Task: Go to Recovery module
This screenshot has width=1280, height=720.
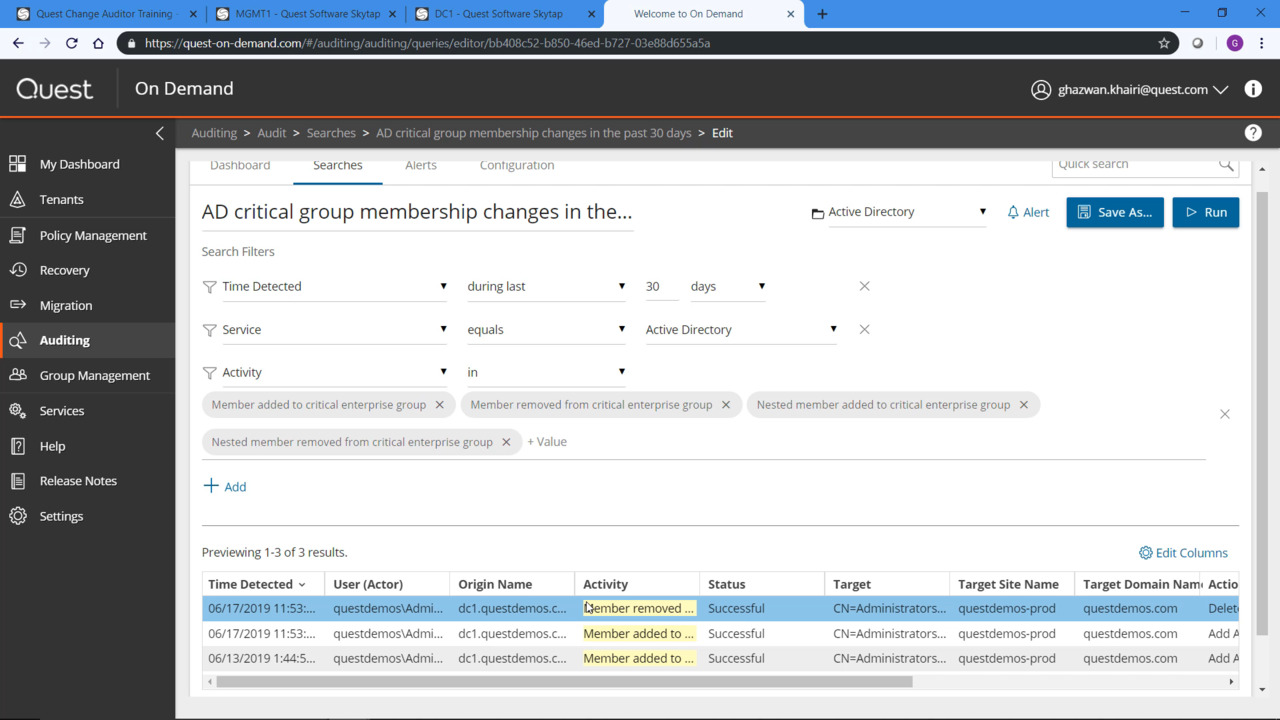Action: 64,270
